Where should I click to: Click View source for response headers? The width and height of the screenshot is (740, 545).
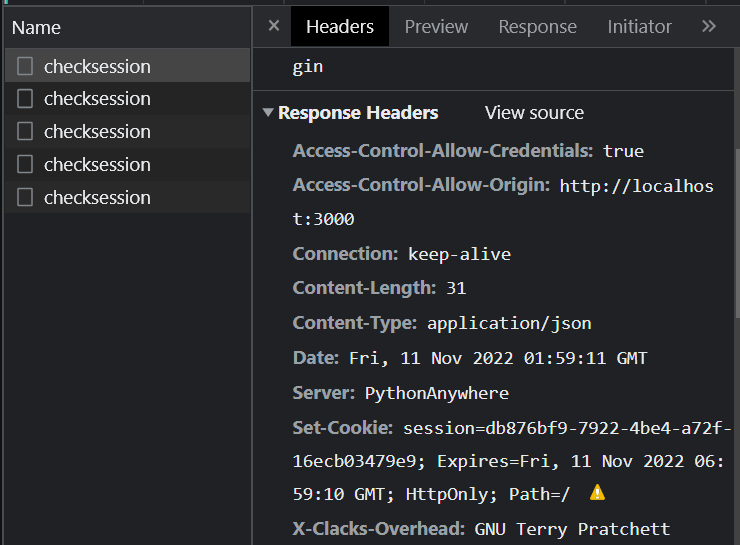(534, 113)
